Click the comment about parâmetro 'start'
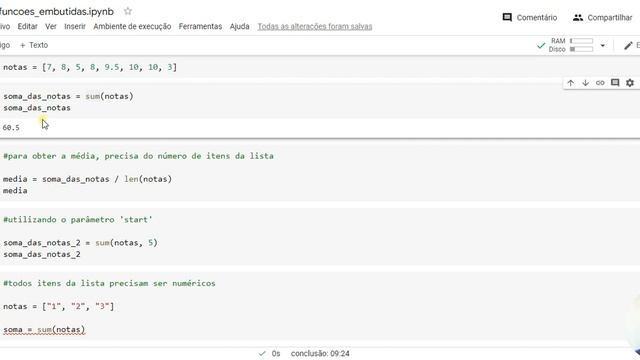The image size is (640, 360). (78, 220)
